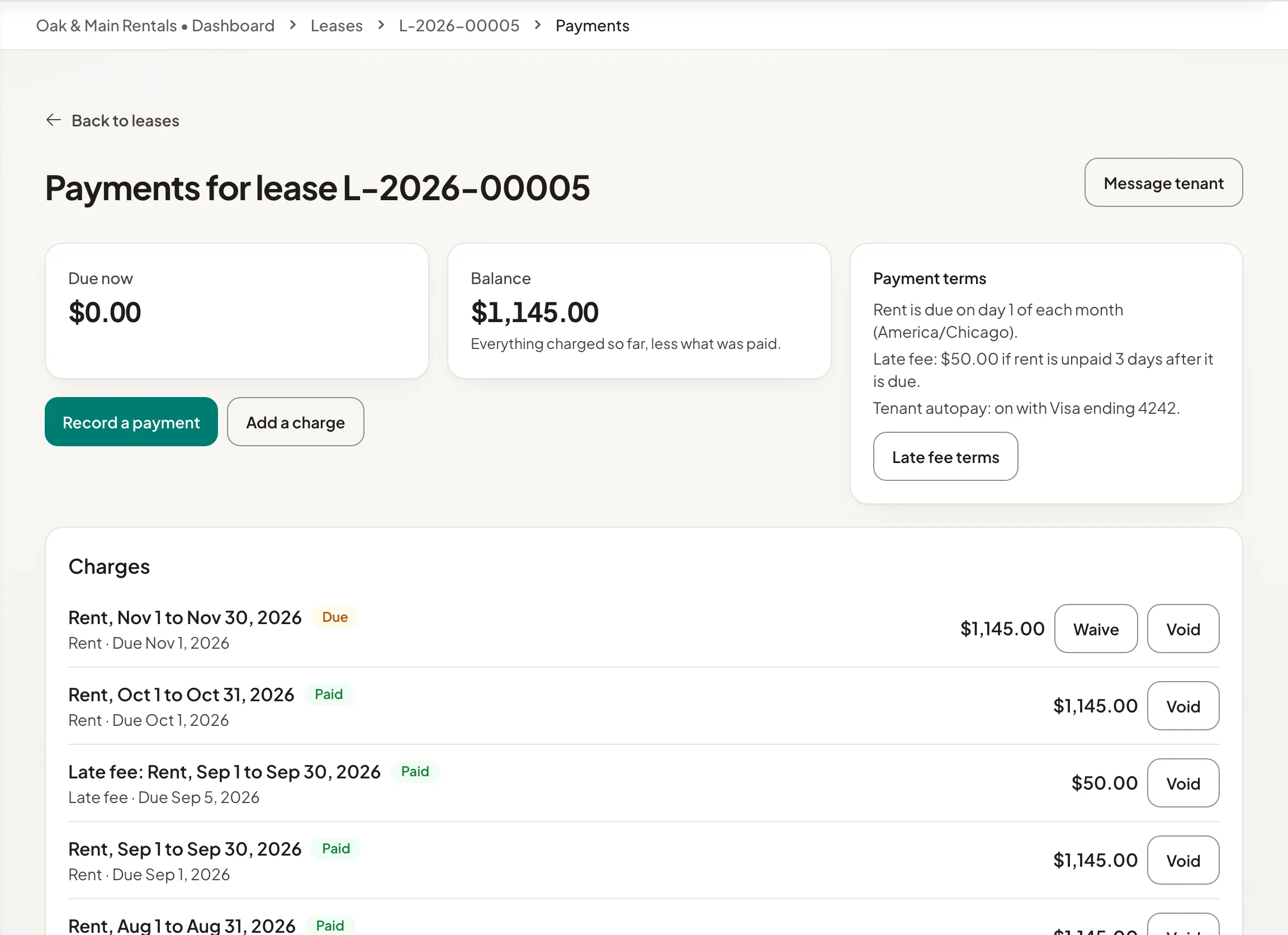Click 'Rent, Nov 1 to Nov 30, 2026' title

(185, 617)
